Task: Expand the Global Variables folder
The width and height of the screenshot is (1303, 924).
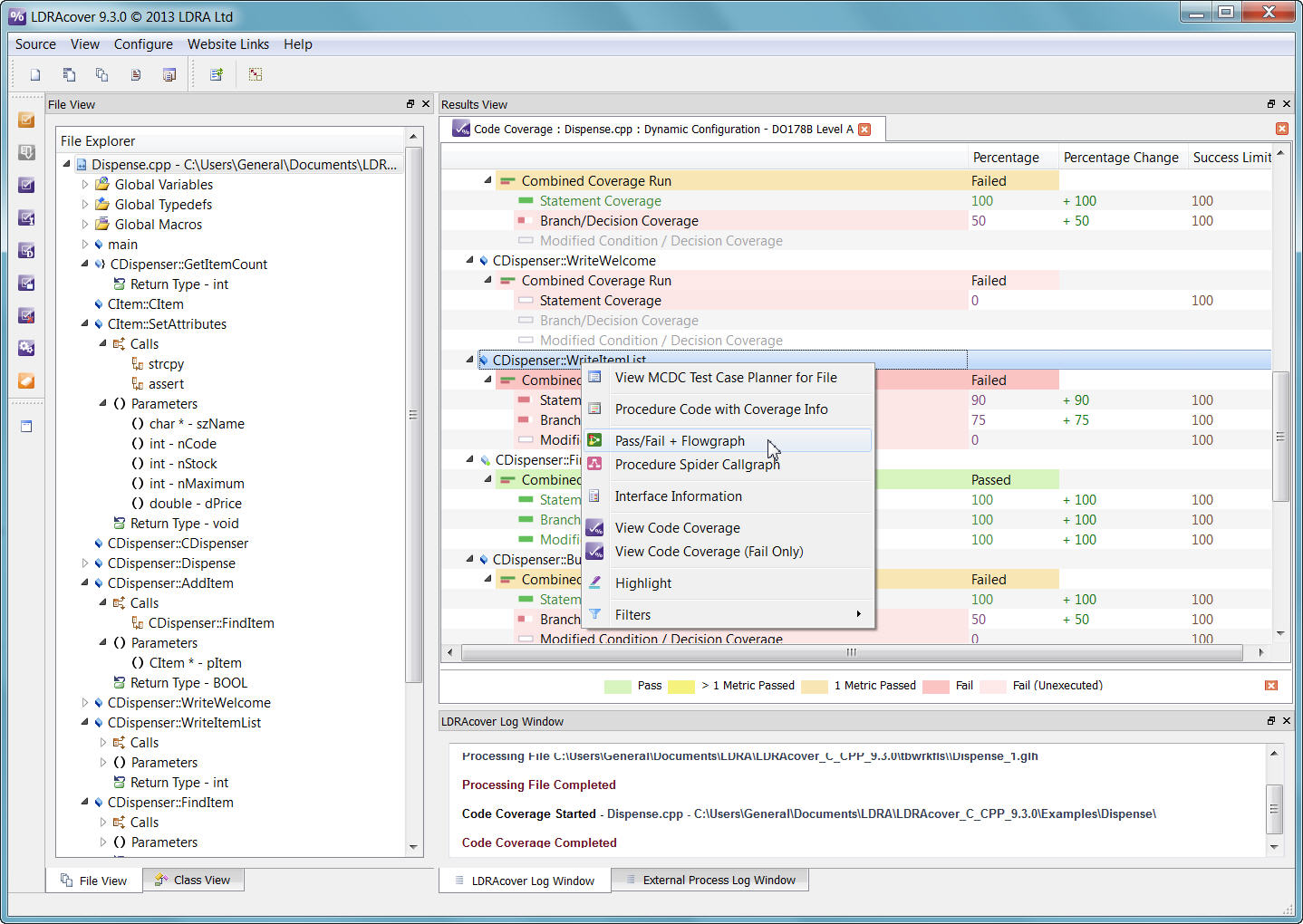Action: 85,184
